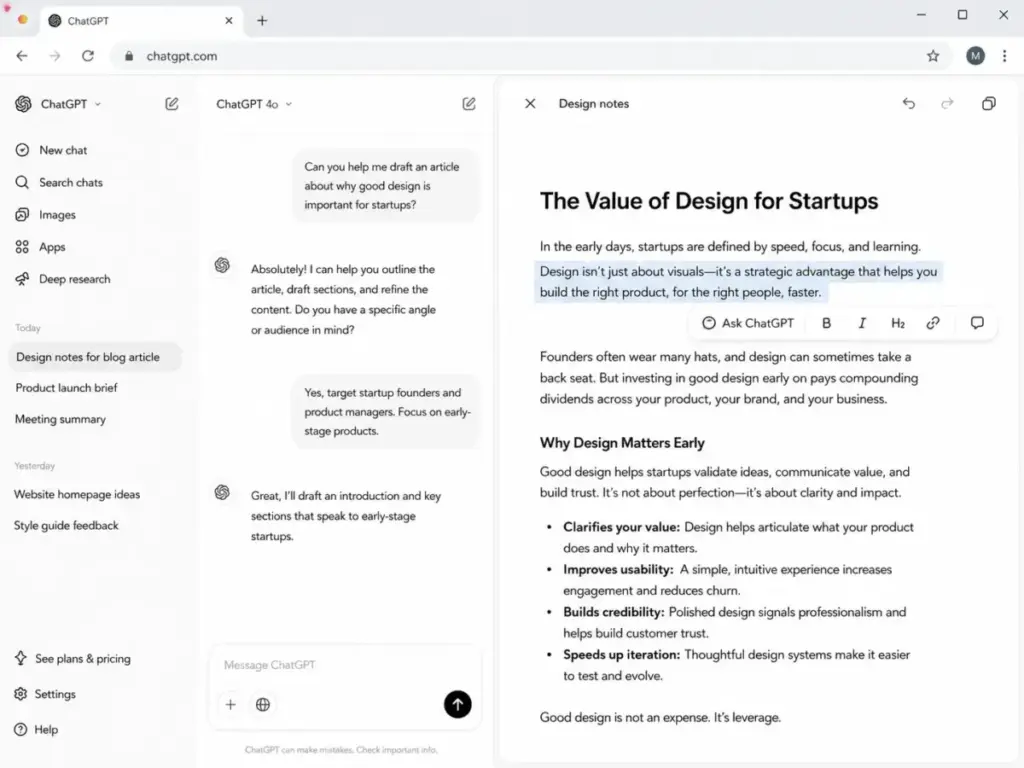Image resolution: width=1024 pixels, height=768 pixels.
Task: Redo the edit in the canvas
Action: pyautogui.click(x=947, y=104)
